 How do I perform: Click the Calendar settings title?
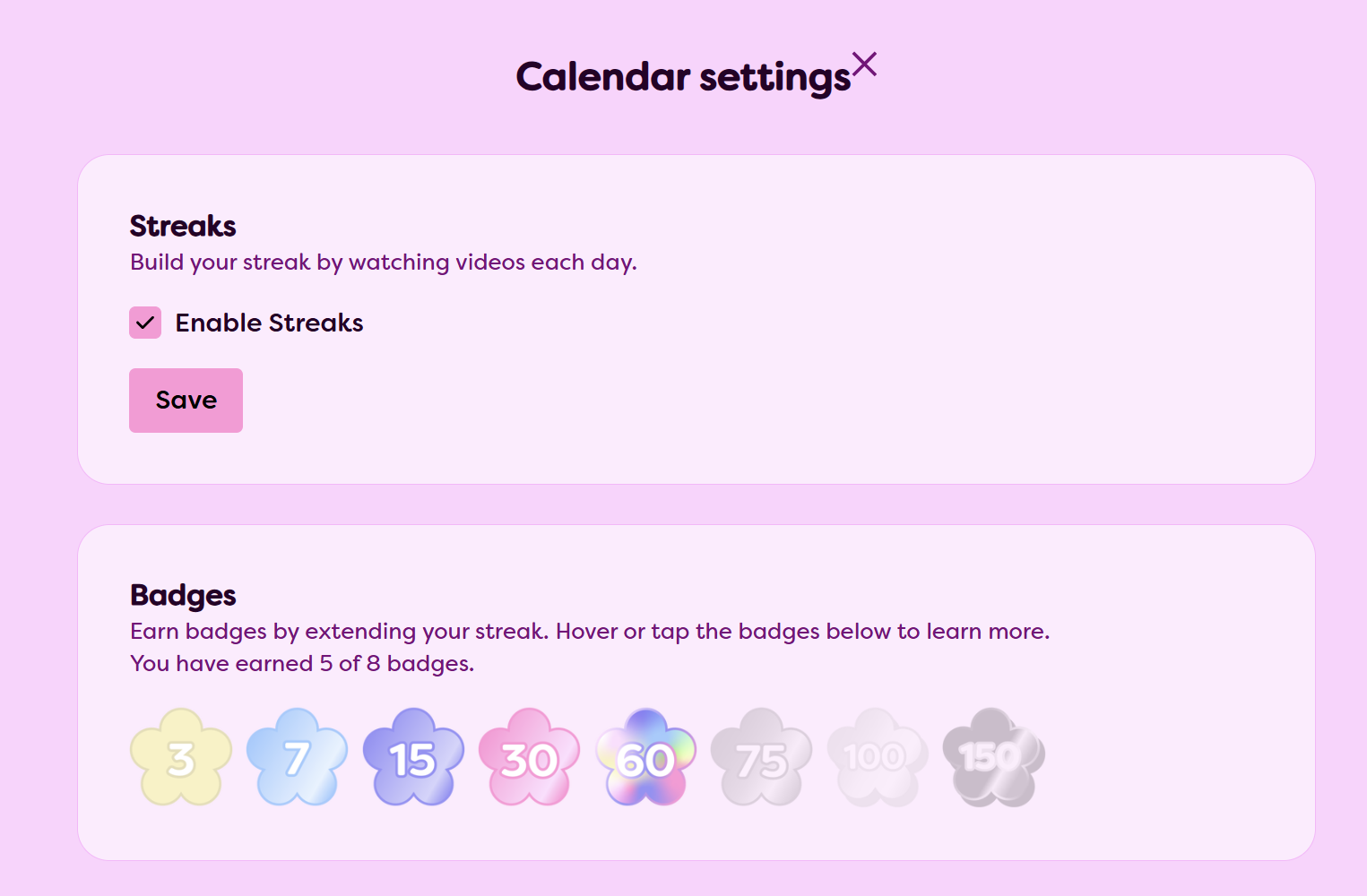[682, 77]
